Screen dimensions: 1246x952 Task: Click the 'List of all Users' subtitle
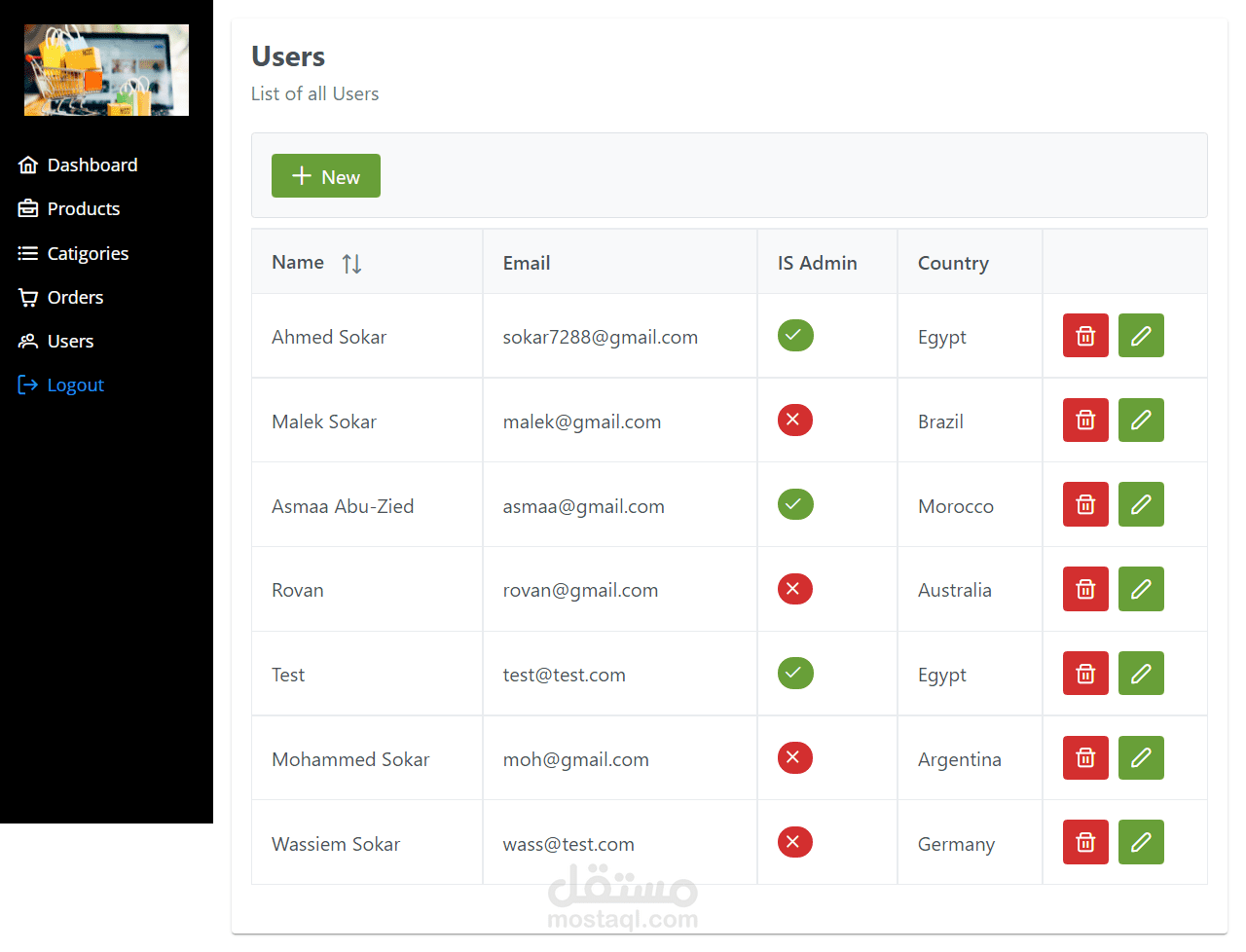tap(314, 93)
